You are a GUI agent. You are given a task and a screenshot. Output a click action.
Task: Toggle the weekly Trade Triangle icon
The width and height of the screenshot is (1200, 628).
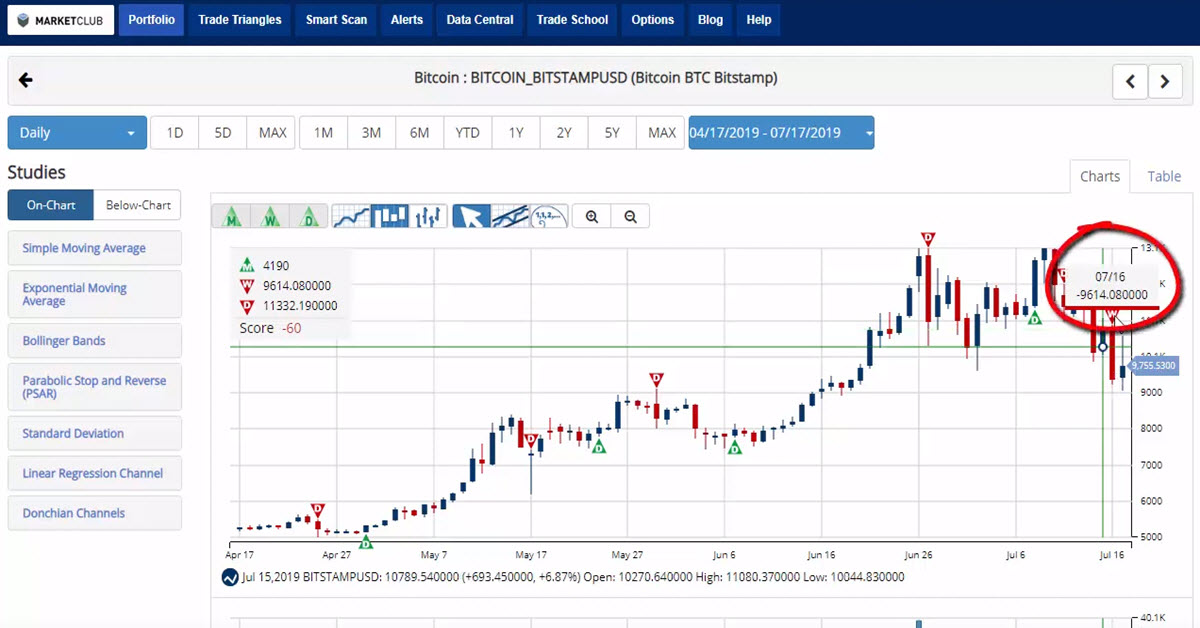pos(271,216)
